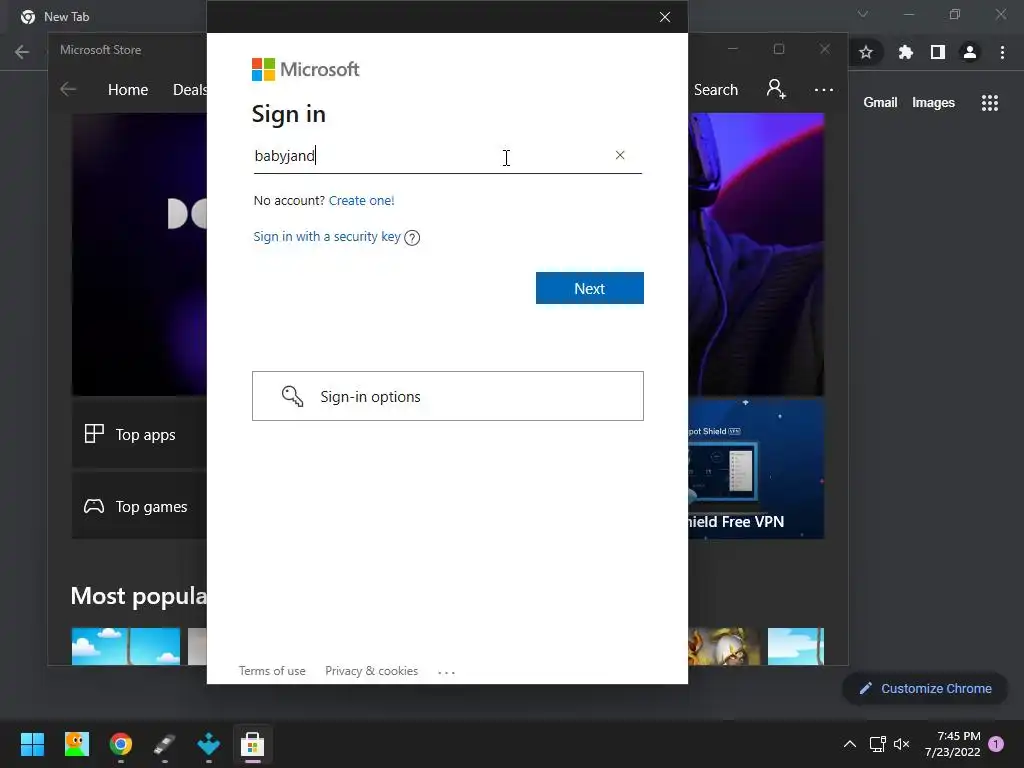Click the Next button
Viewport: 1024px width, 768px height.
point(590,288)
